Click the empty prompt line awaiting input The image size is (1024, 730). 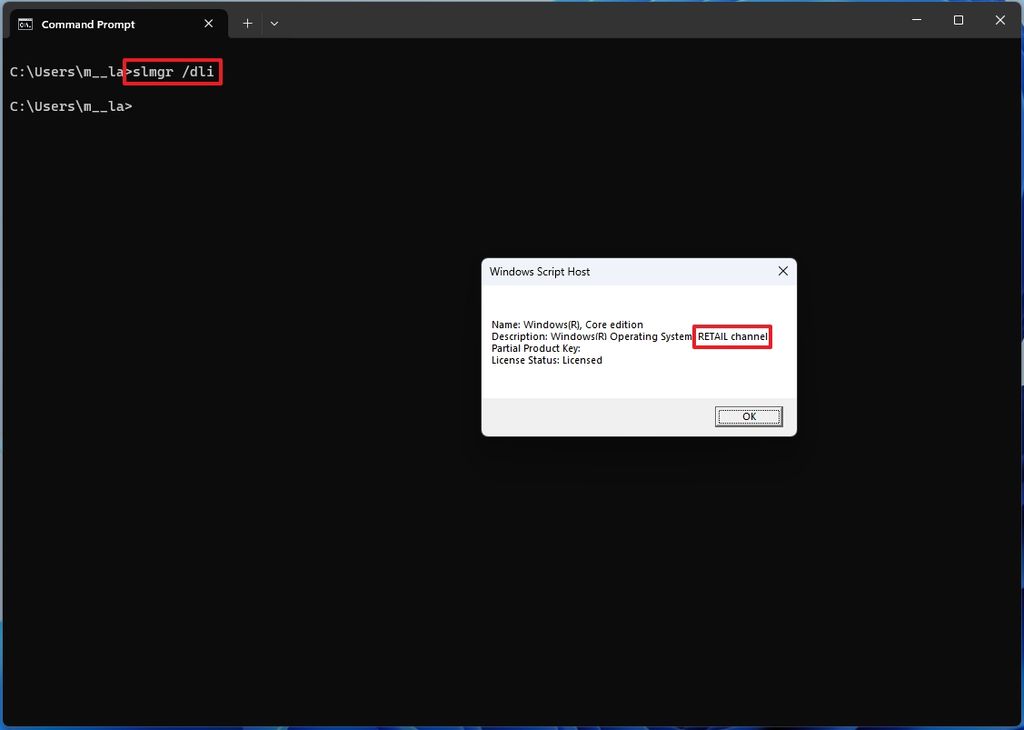[x=71, y=106]
